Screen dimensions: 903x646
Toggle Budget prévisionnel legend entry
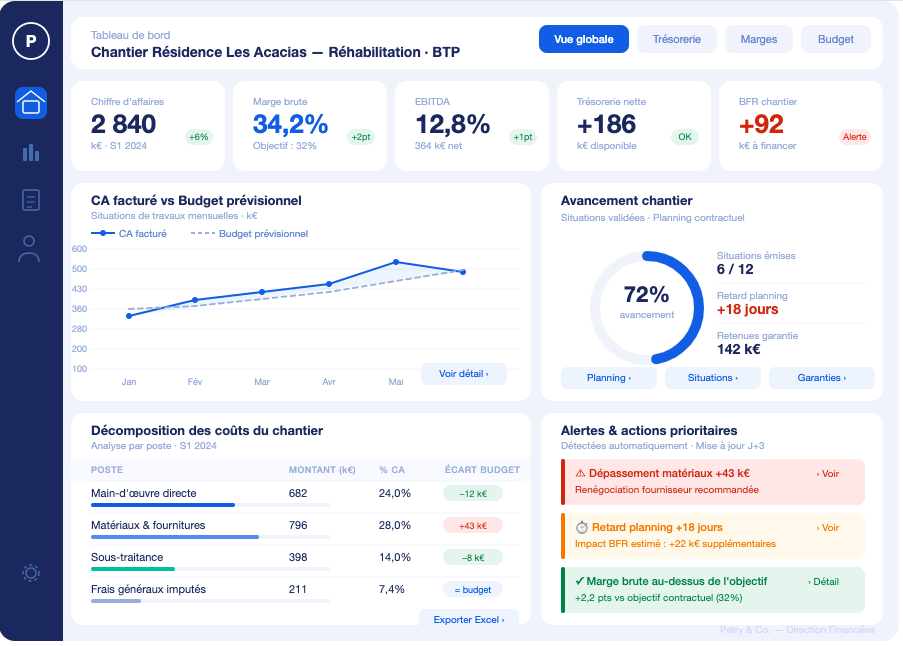(x=249, y=233)
